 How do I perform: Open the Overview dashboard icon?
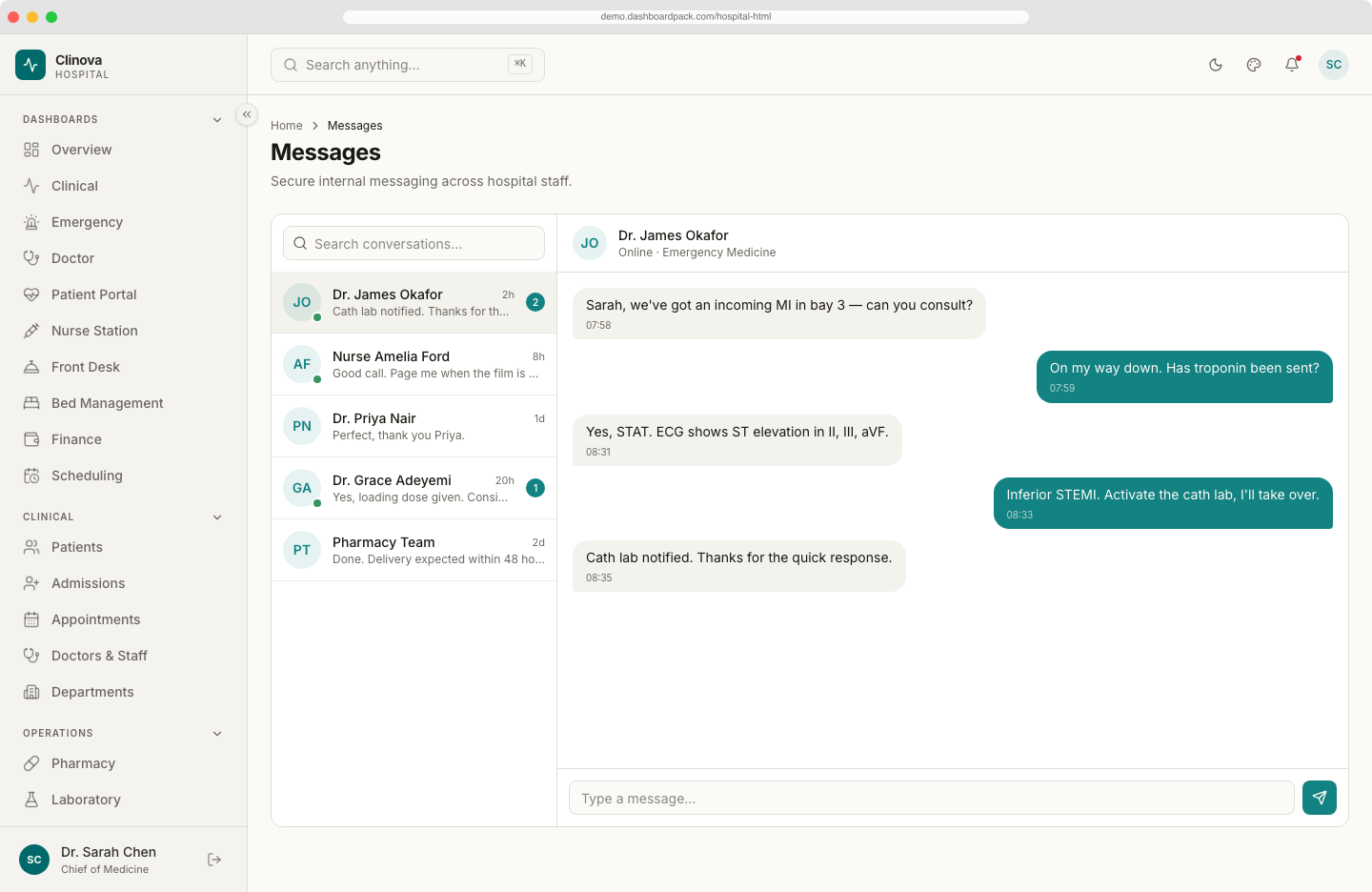[31, 150]
